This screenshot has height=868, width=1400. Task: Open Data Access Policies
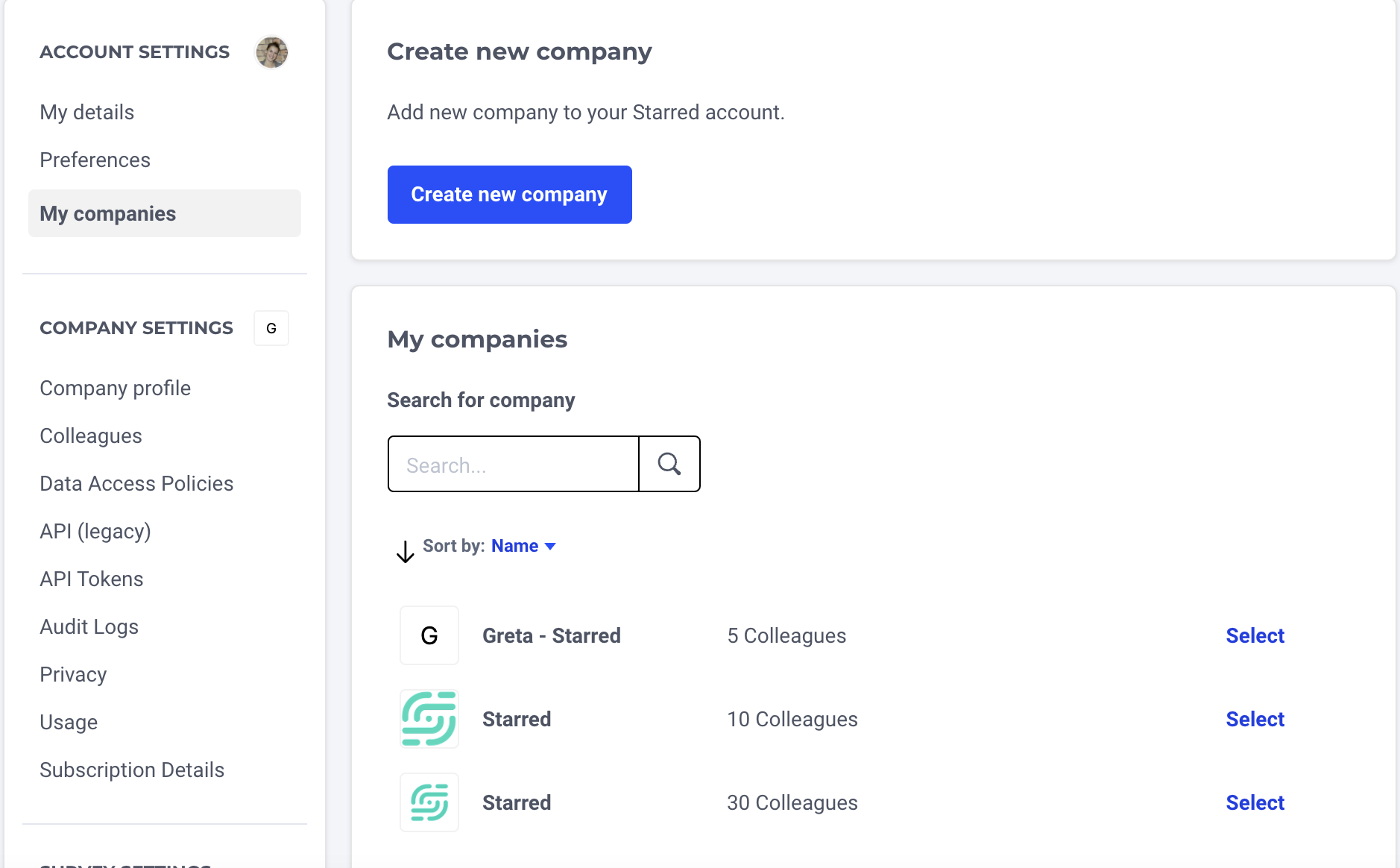click(x=136, y=483)
